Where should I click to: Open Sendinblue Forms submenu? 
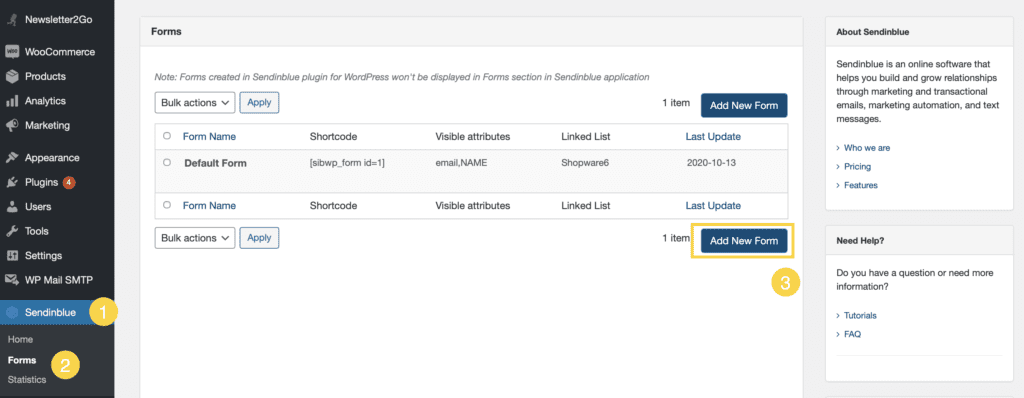[22, 360]
